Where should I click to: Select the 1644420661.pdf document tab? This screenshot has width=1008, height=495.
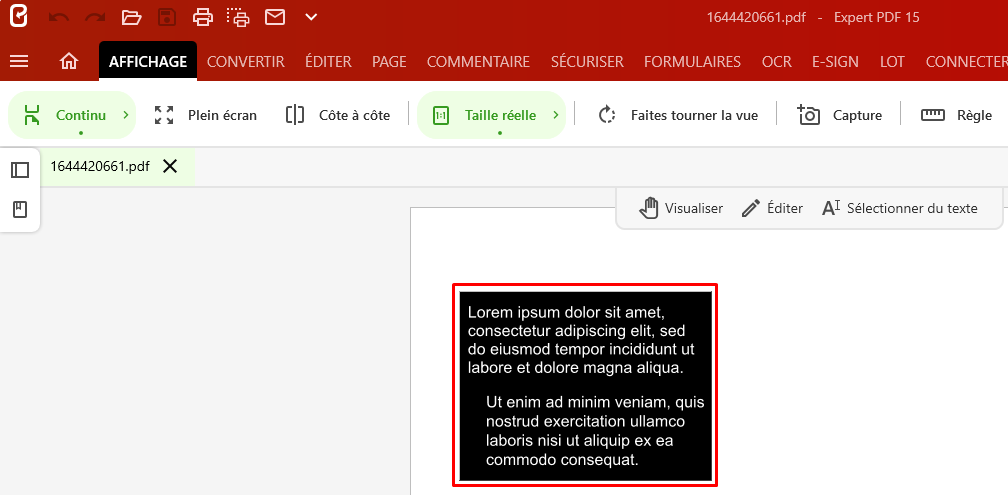tap(100, 166)
